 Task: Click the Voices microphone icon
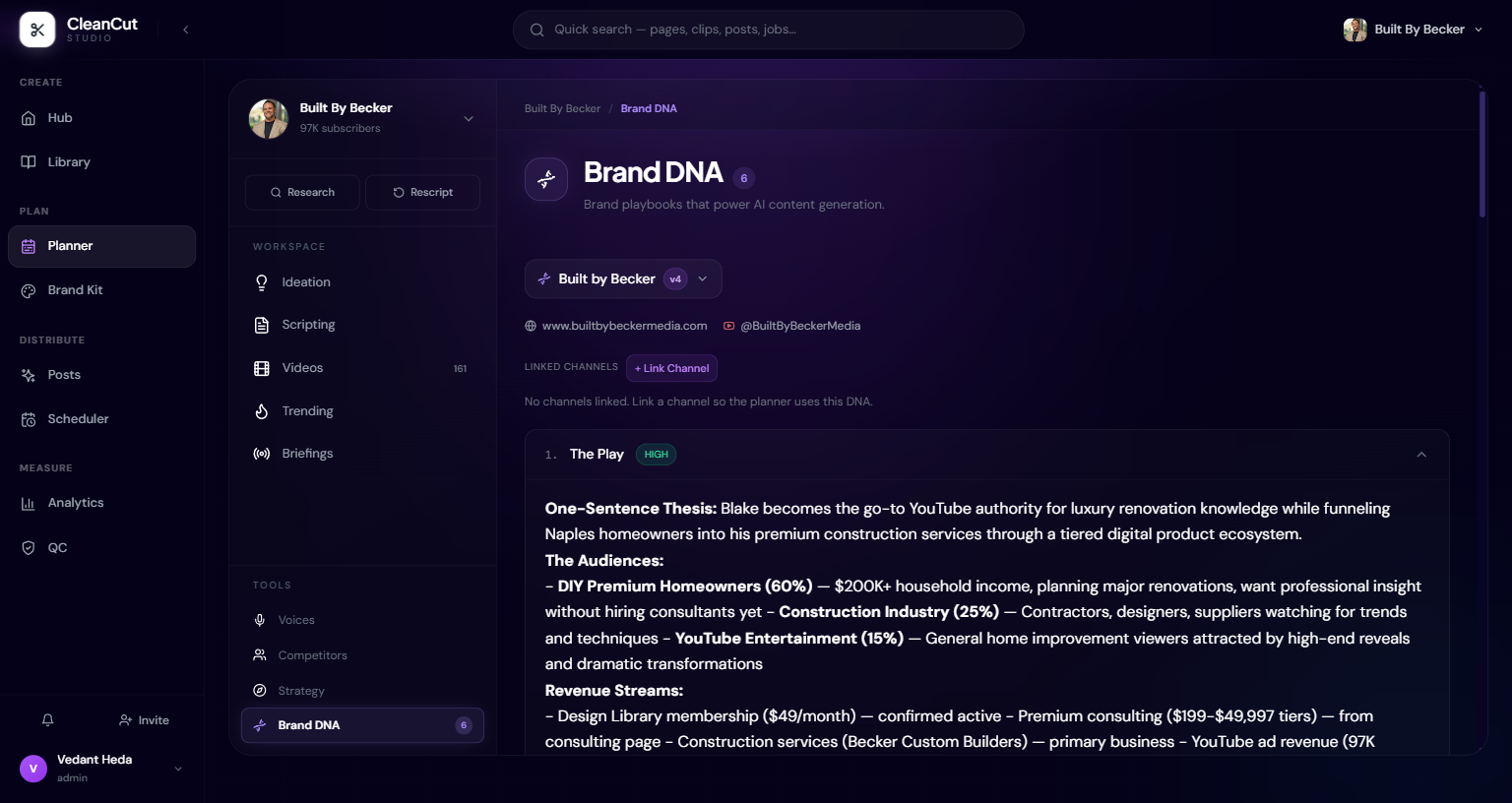tap(260, 620)
